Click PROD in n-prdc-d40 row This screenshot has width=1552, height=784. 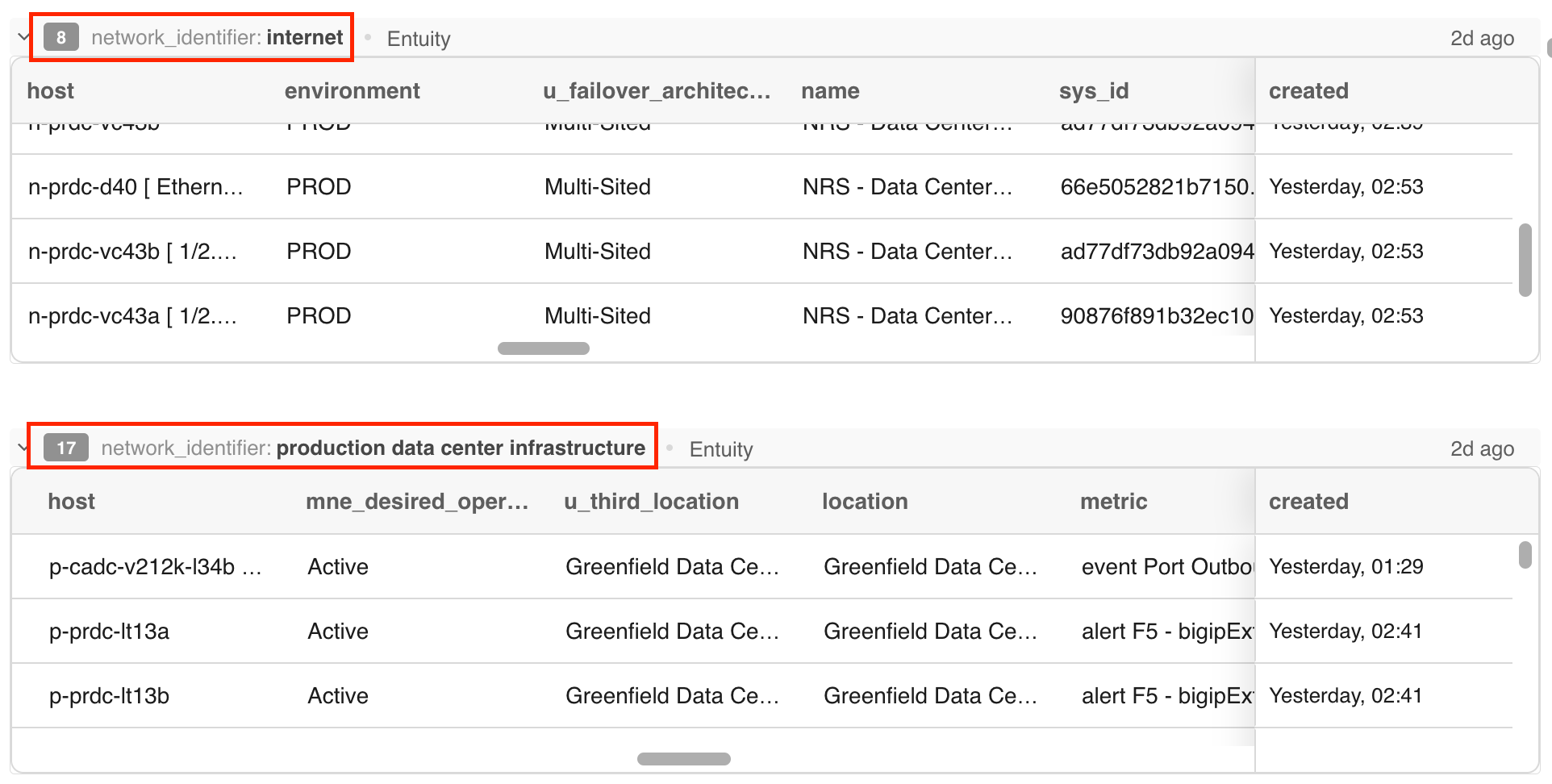click(x=319, y=187)
